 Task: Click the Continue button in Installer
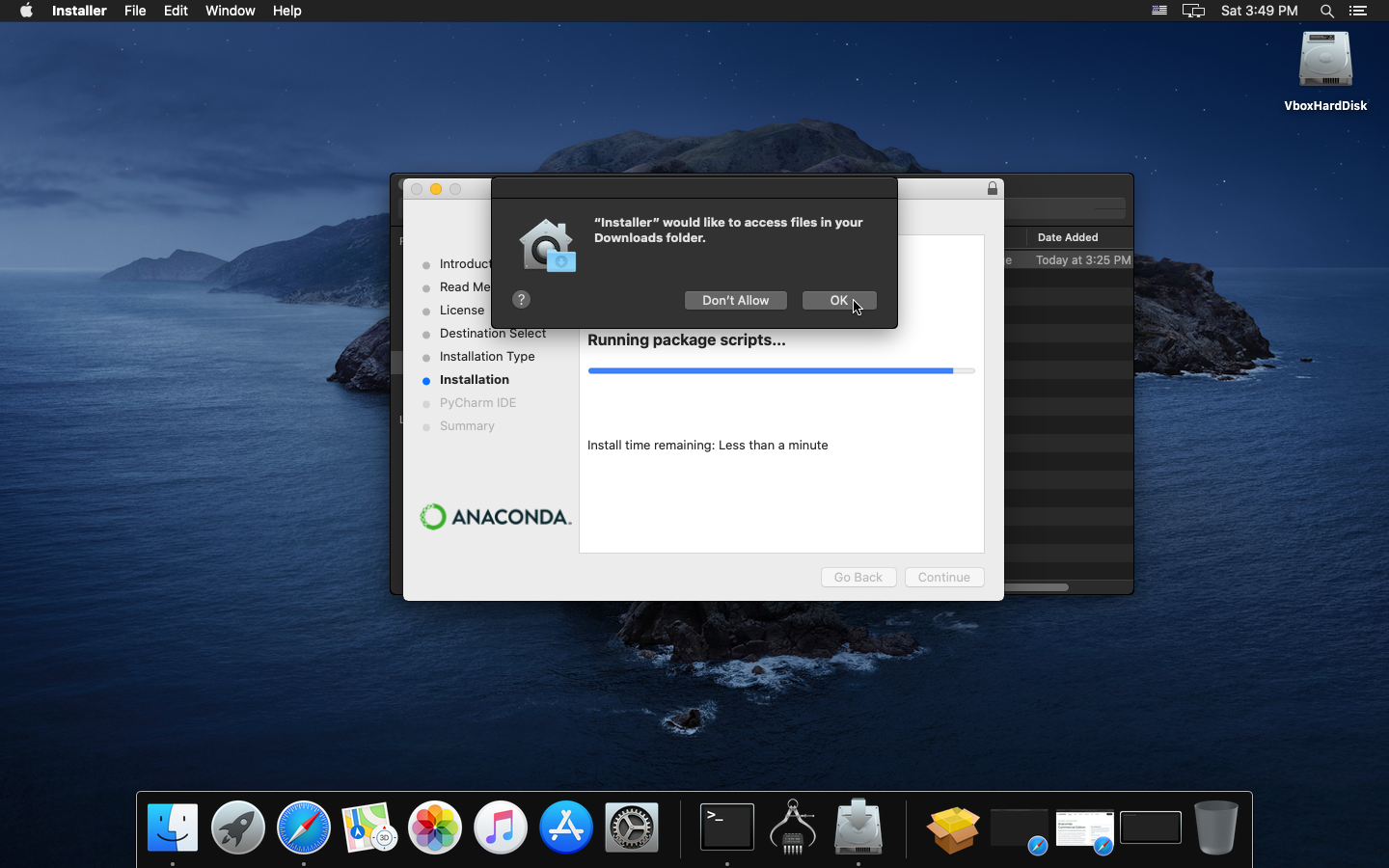(944, 577)
